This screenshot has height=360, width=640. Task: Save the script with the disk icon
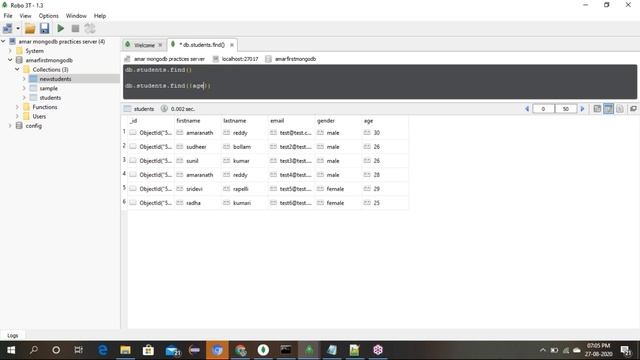(44, 28)
